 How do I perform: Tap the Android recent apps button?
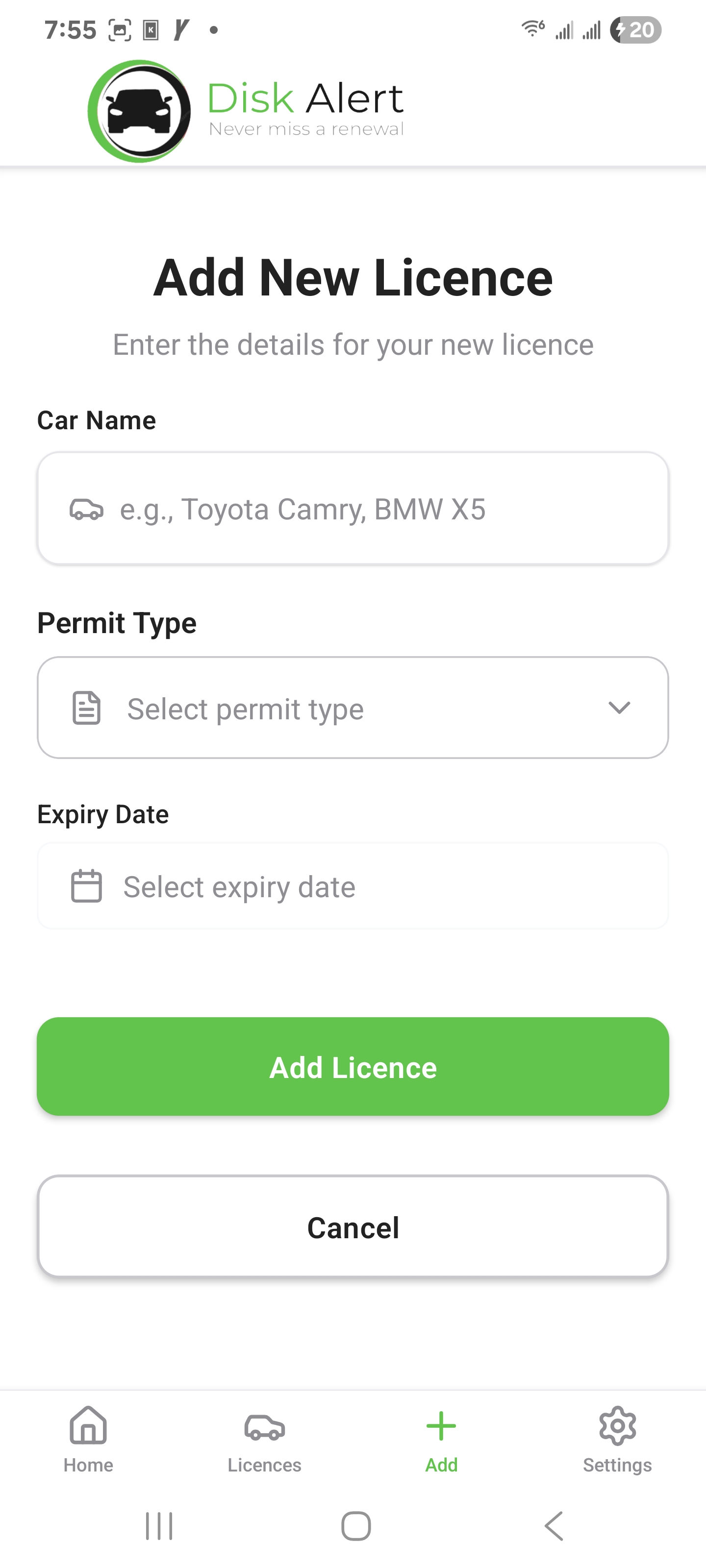(x=159, y=1526)
